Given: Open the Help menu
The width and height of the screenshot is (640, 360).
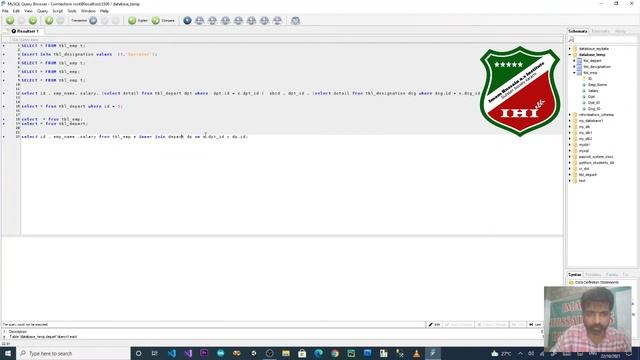Looking at the screenshot, I should [104, 11].
